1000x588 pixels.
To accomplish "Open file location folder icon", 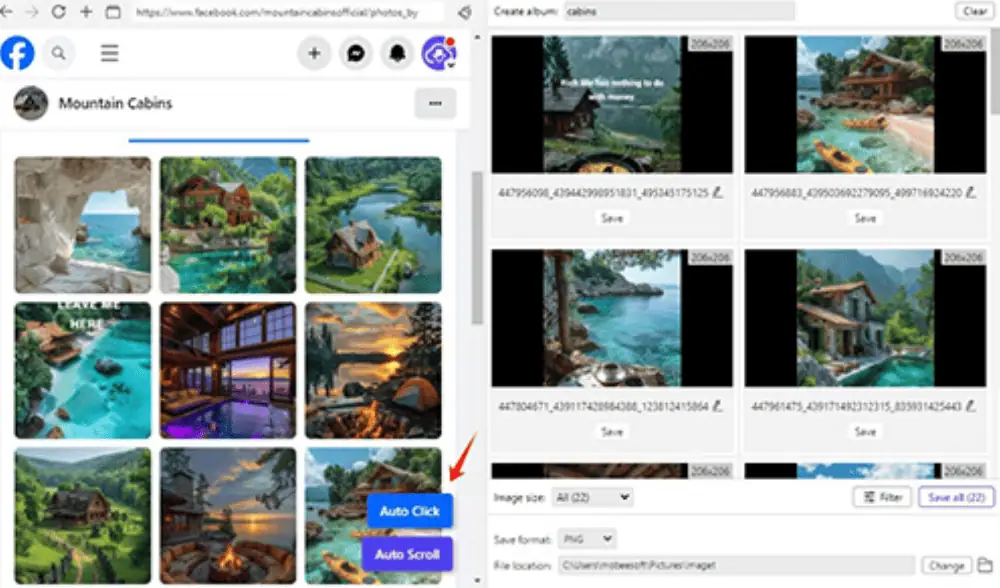I will pos(984,565).
